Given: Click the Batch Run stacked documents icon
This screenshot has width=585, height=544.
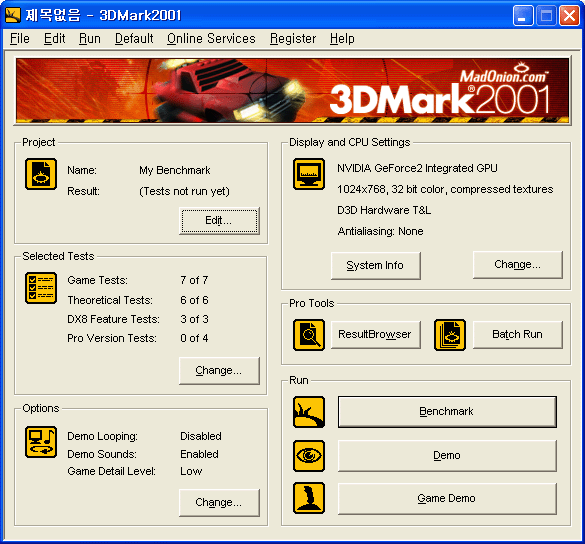Looking at the screenshot, I should (x=450, y=335).
